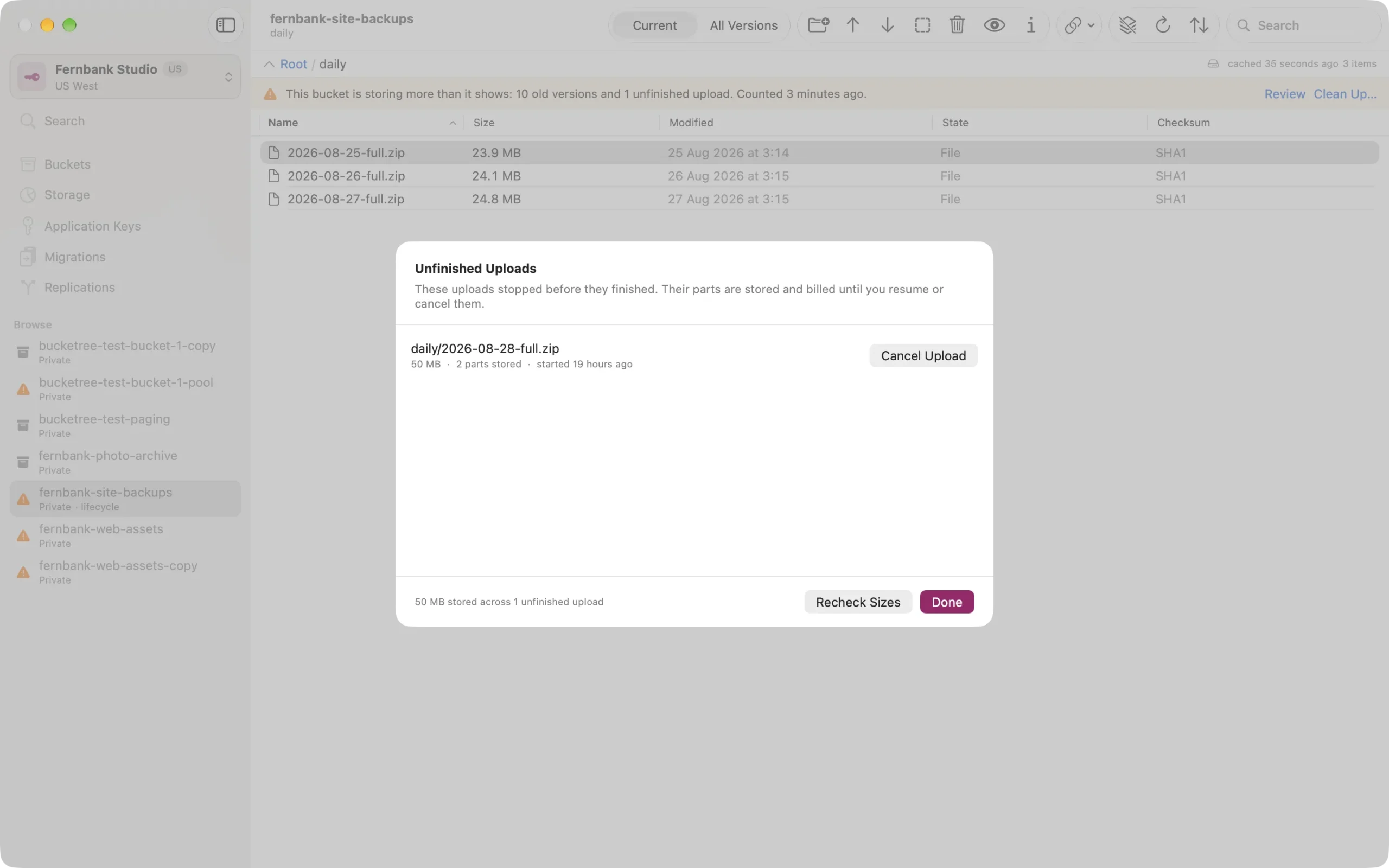Open the share link dropdown
The height and width of the screenshot is (868, 1389).
coord(1079,25)
